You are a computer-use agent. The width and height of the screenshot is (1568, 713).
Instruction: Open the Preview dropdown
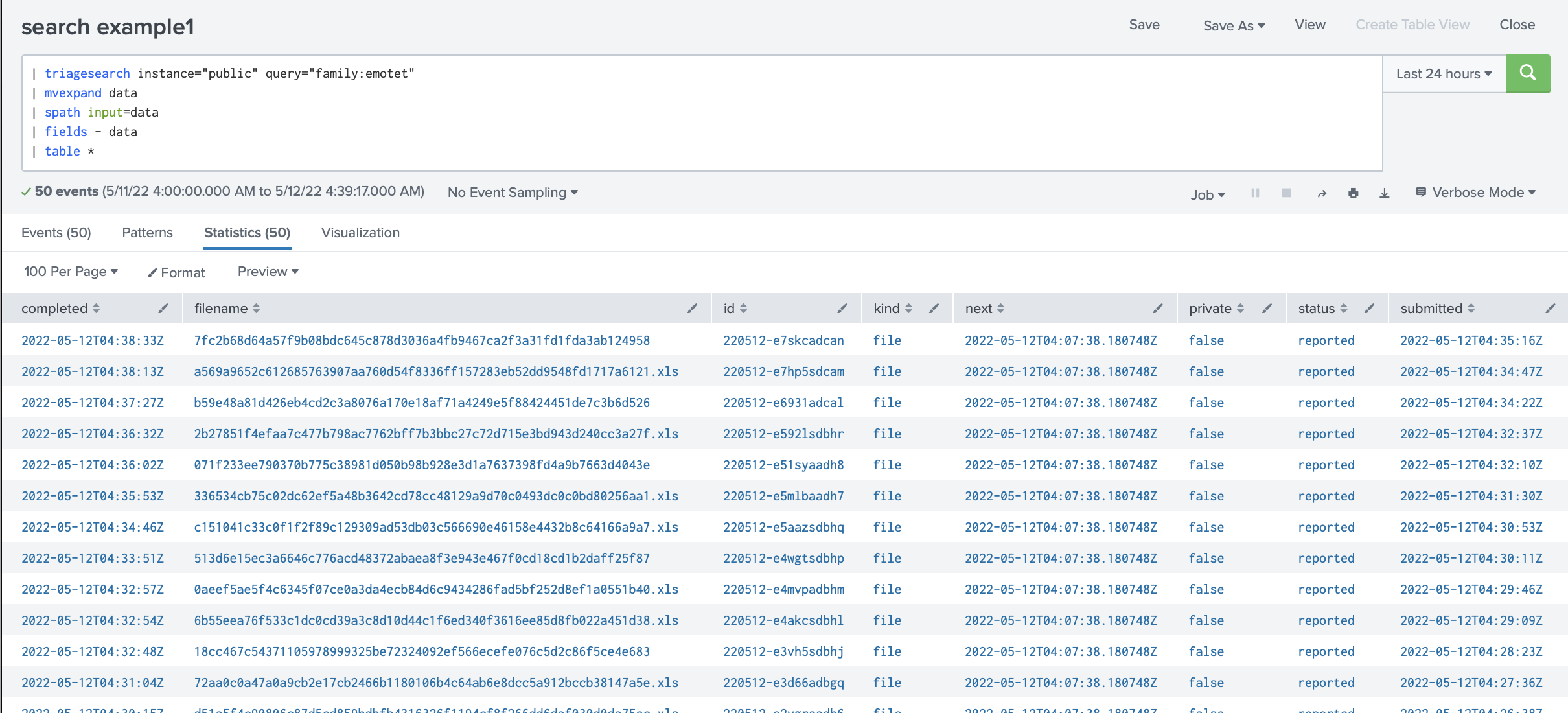click(268, 272)
